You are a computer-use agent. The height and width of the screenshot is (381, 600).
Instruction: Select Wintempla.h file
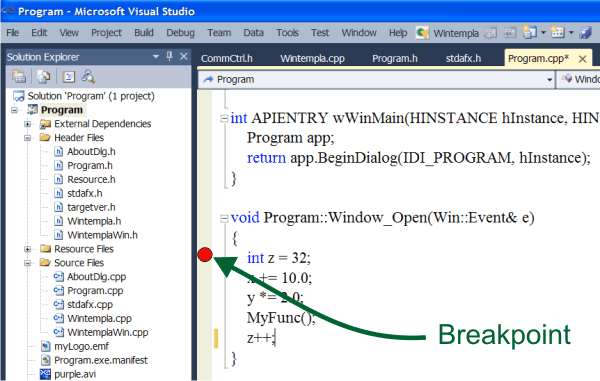click(x=94, y=221)
